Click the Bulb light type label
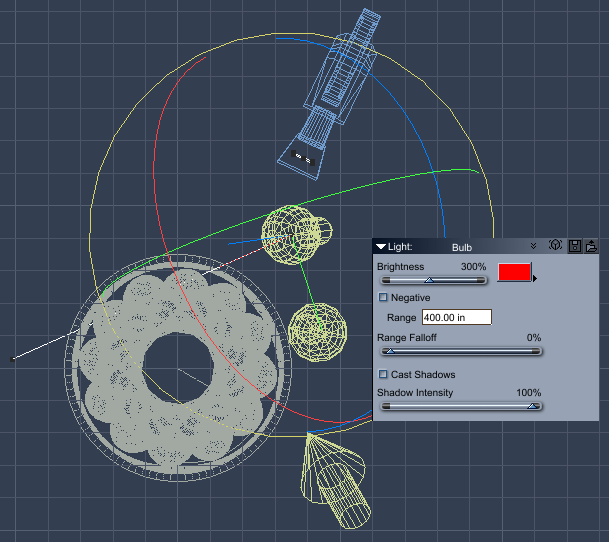Screen dimensions: 609x542 coord(462,247)
